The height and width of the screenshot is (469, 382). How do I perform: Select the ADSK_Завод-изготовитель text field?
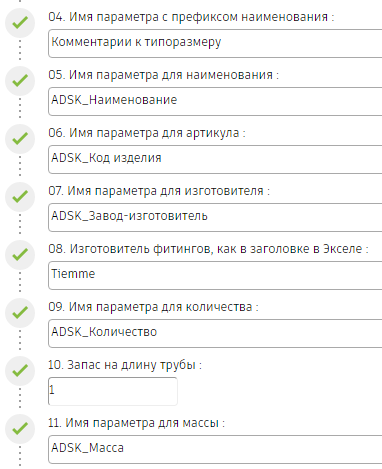[215, 217]
